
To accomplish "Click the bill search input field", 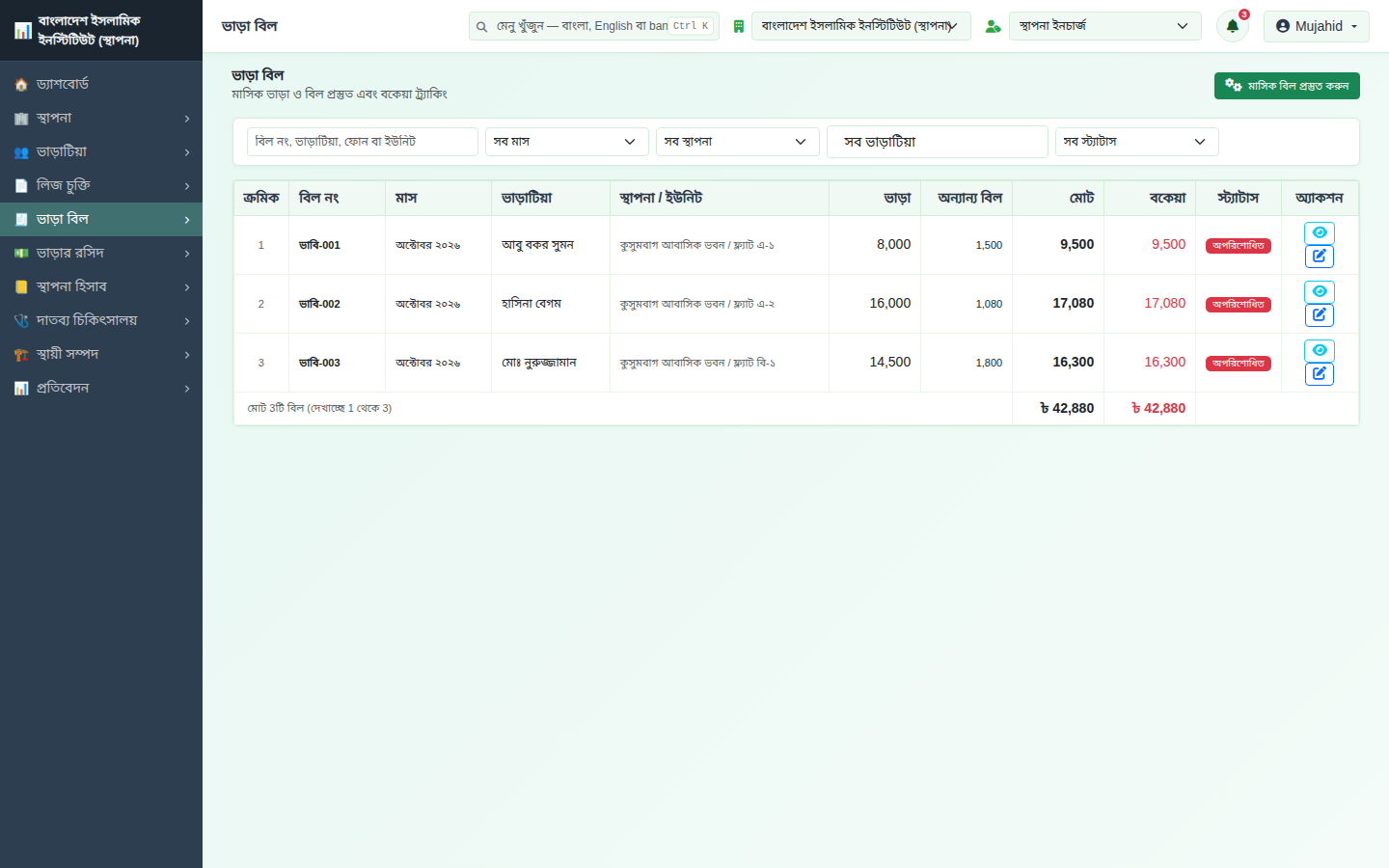I will 363,142.
